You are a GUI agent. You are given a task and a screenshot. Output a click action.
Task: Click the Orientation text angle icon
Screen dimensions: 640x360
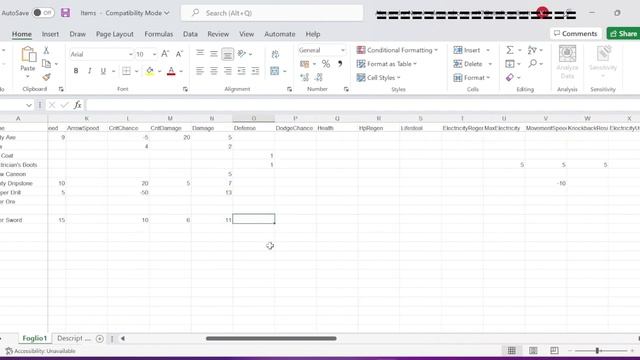coord(242,53)
